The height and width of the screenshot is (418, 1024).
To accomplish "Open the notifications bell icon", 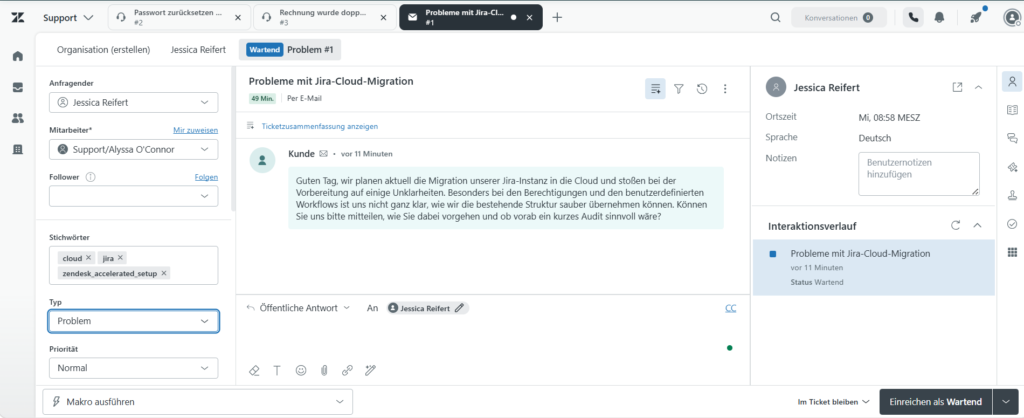I will pyautogui.click(x=939, y=18).
